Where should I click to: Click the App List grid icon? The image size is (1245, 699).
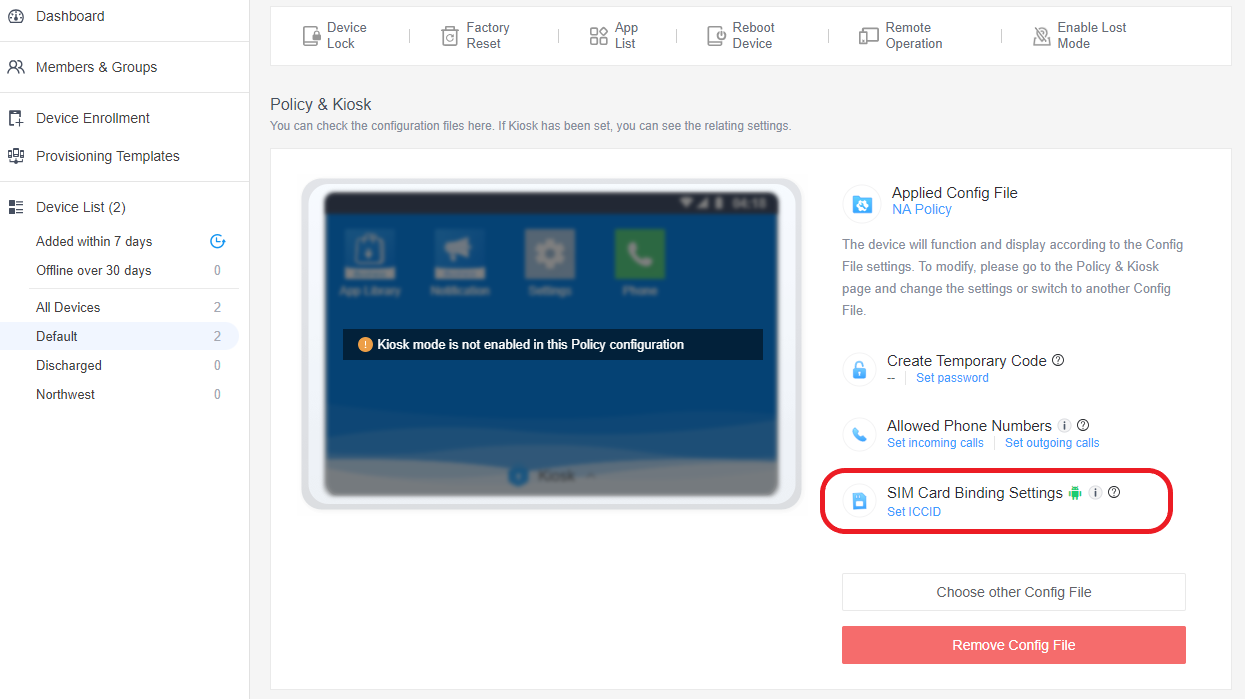pyautogui.click(x=599, y=36)
